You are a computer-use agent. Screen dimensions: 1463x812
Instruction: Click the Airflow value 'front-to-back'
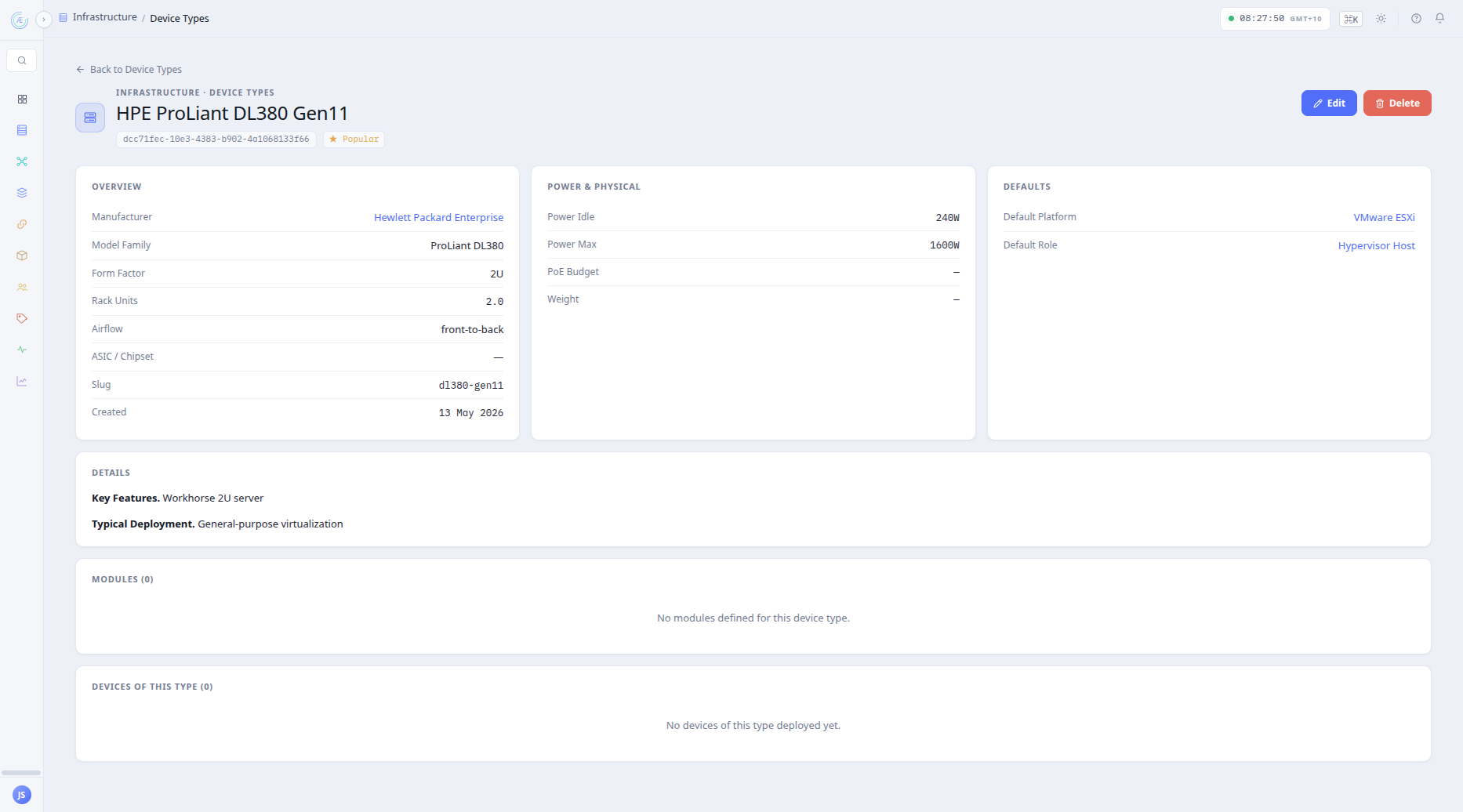(x=473, y=330)
